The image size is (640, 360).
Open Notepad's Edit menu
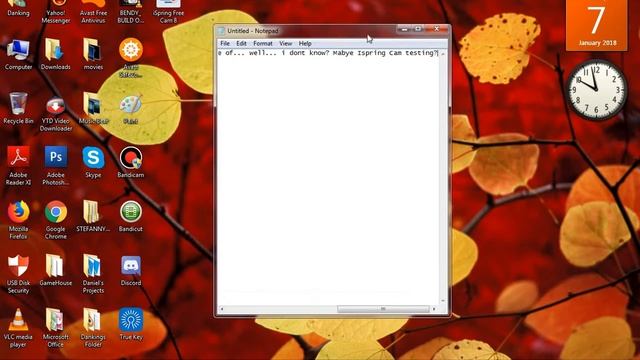pos(241,43)
